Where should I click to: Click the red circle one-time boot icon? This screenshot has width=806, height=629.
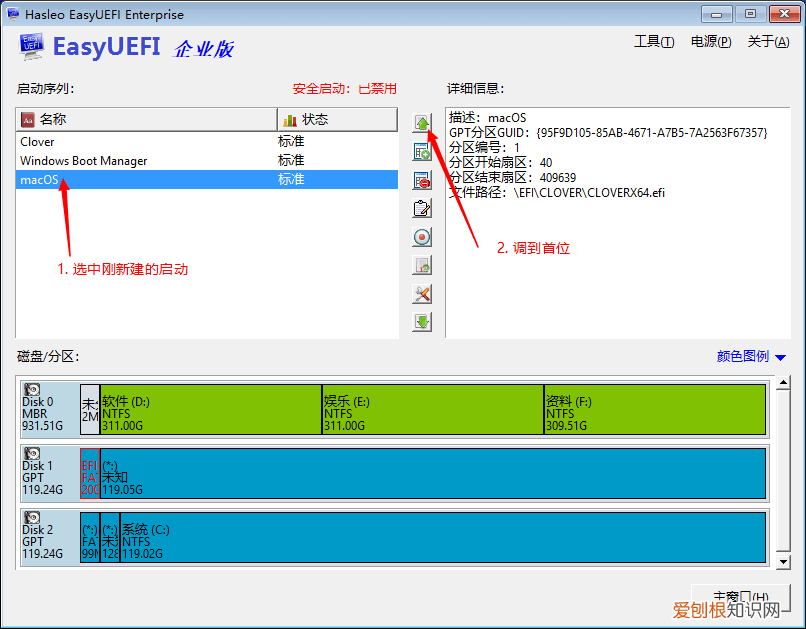point(422,237)
